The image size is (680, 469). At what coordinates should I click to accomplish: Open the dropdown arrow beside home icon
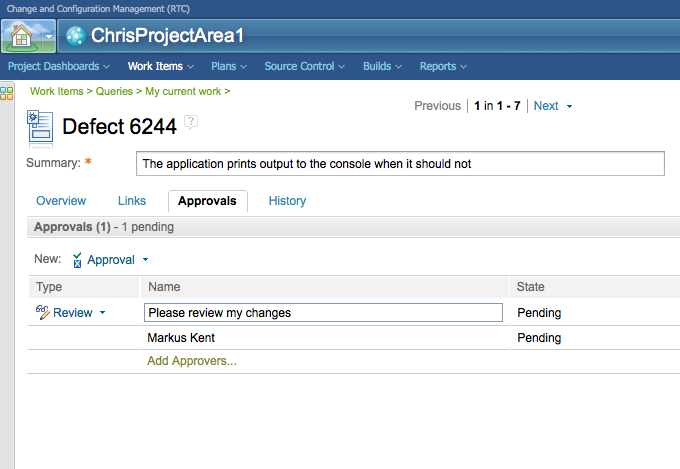pyautogui.click(x=49, y=37)
